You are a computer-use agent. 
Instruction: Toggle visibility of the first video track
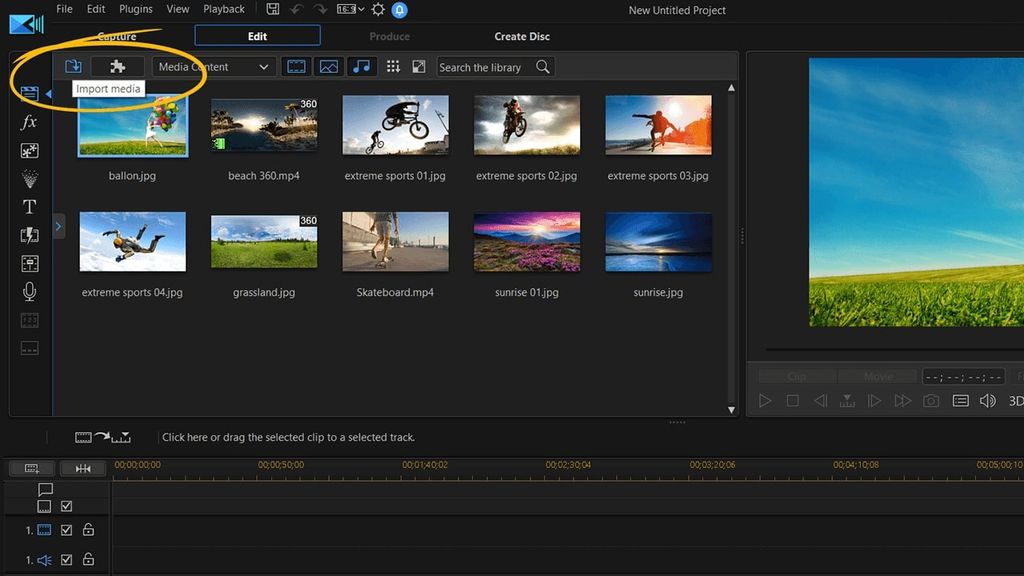click(x=66, y=531)
